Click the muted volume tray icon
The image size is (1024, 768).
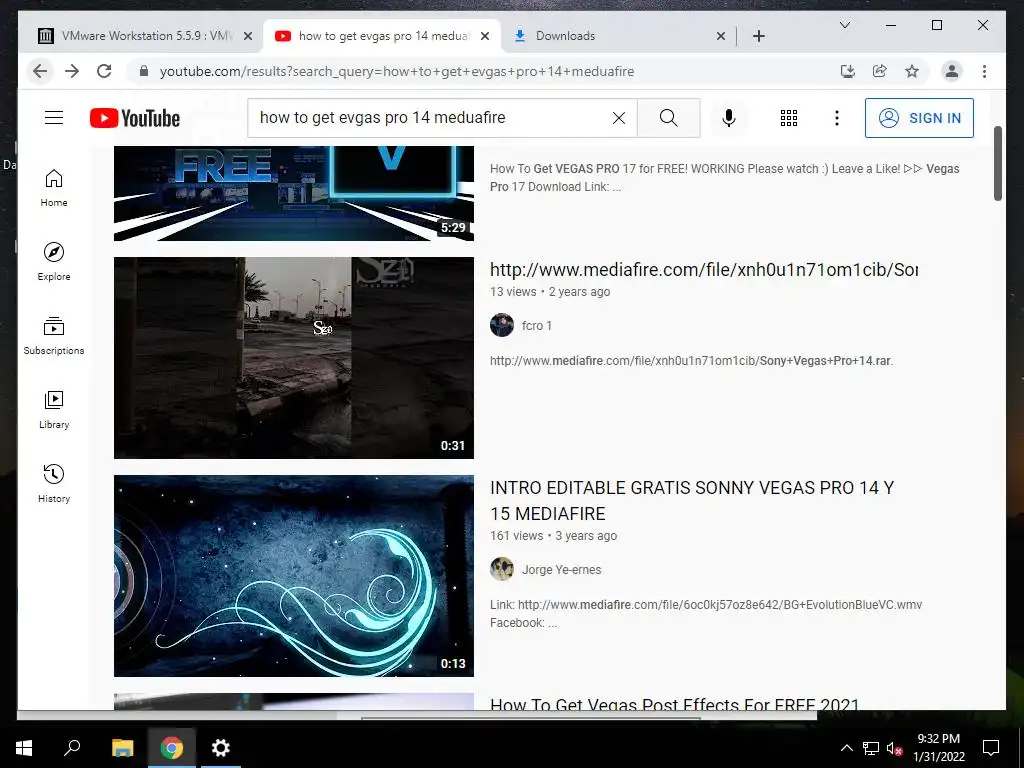click(894, 748)
